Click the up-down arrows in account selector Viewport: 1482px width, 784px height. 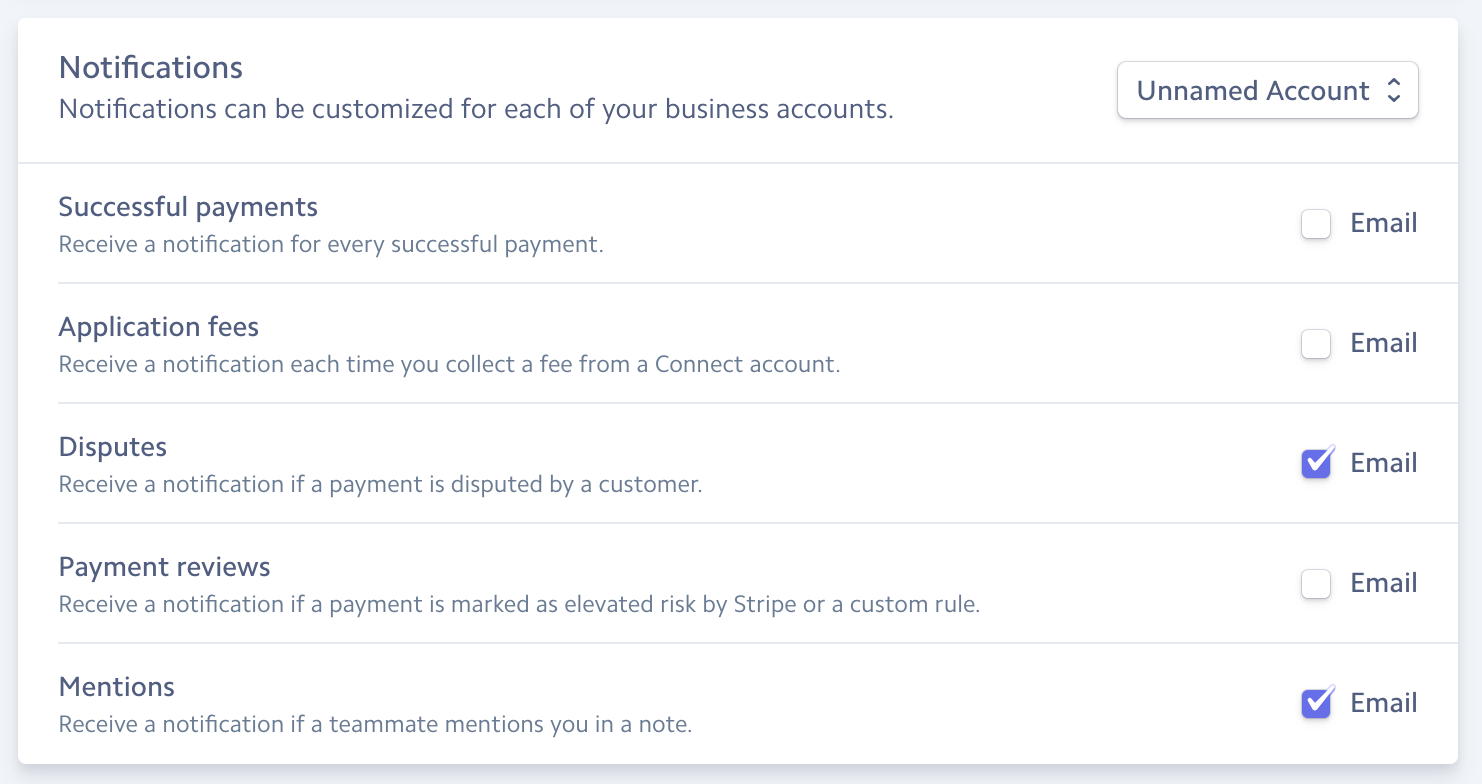point(1394,91)
